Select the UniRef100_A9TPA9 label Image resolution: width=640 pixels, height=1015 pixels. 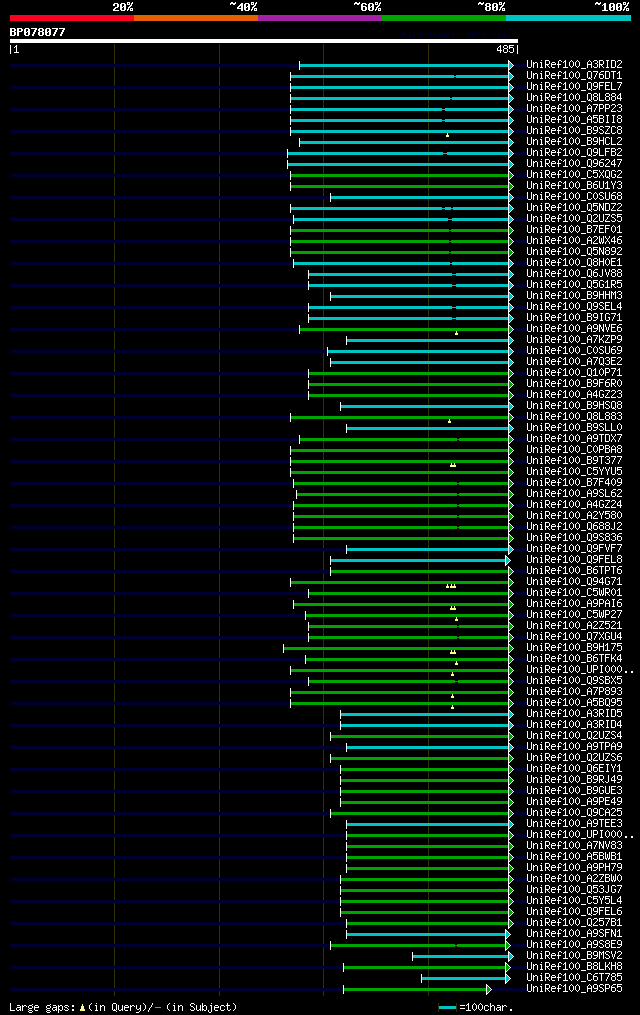pyautogui.click(x=575, y=747)
